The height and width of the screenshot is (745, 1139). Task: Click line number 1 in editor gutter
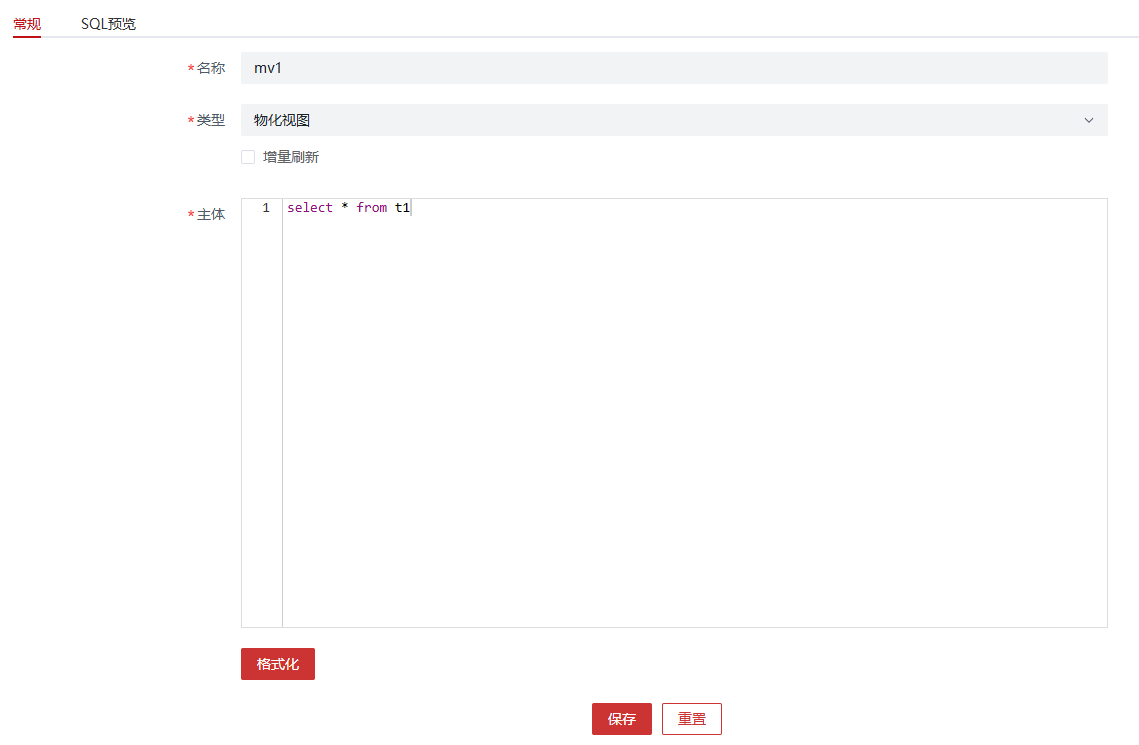click(265, 208)
